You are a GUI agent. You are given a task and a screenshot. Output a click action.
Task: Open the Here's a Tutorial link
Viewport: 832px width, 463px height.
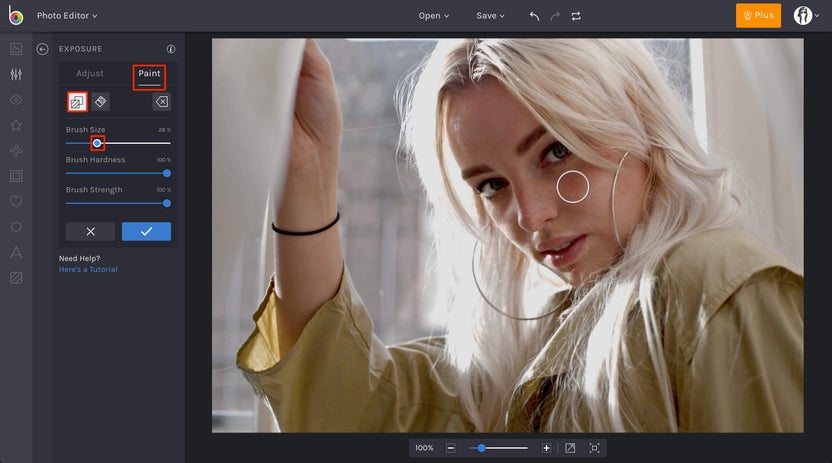click(88, 269)
